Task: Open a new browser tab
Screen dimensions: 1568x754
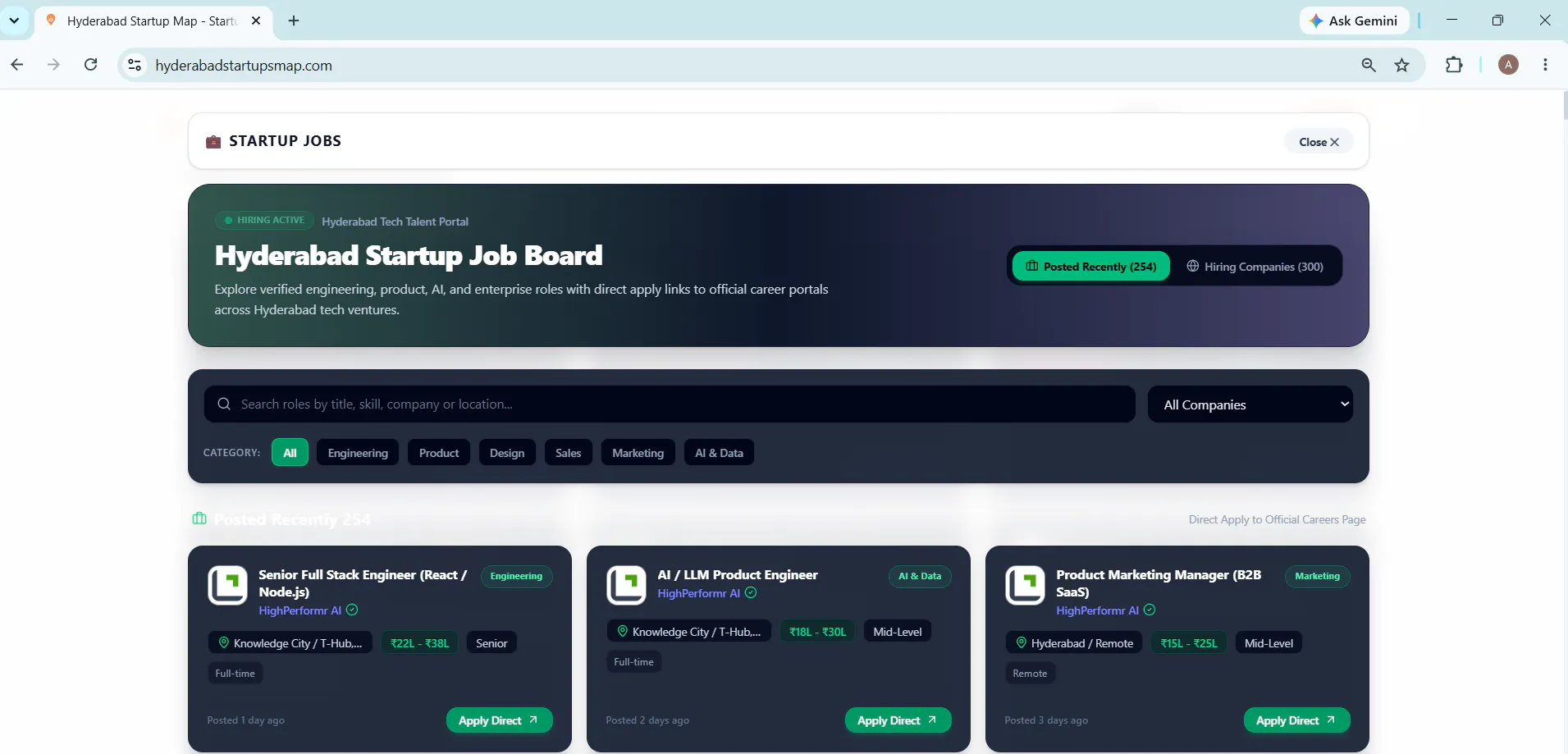Action: click(294, 21)
